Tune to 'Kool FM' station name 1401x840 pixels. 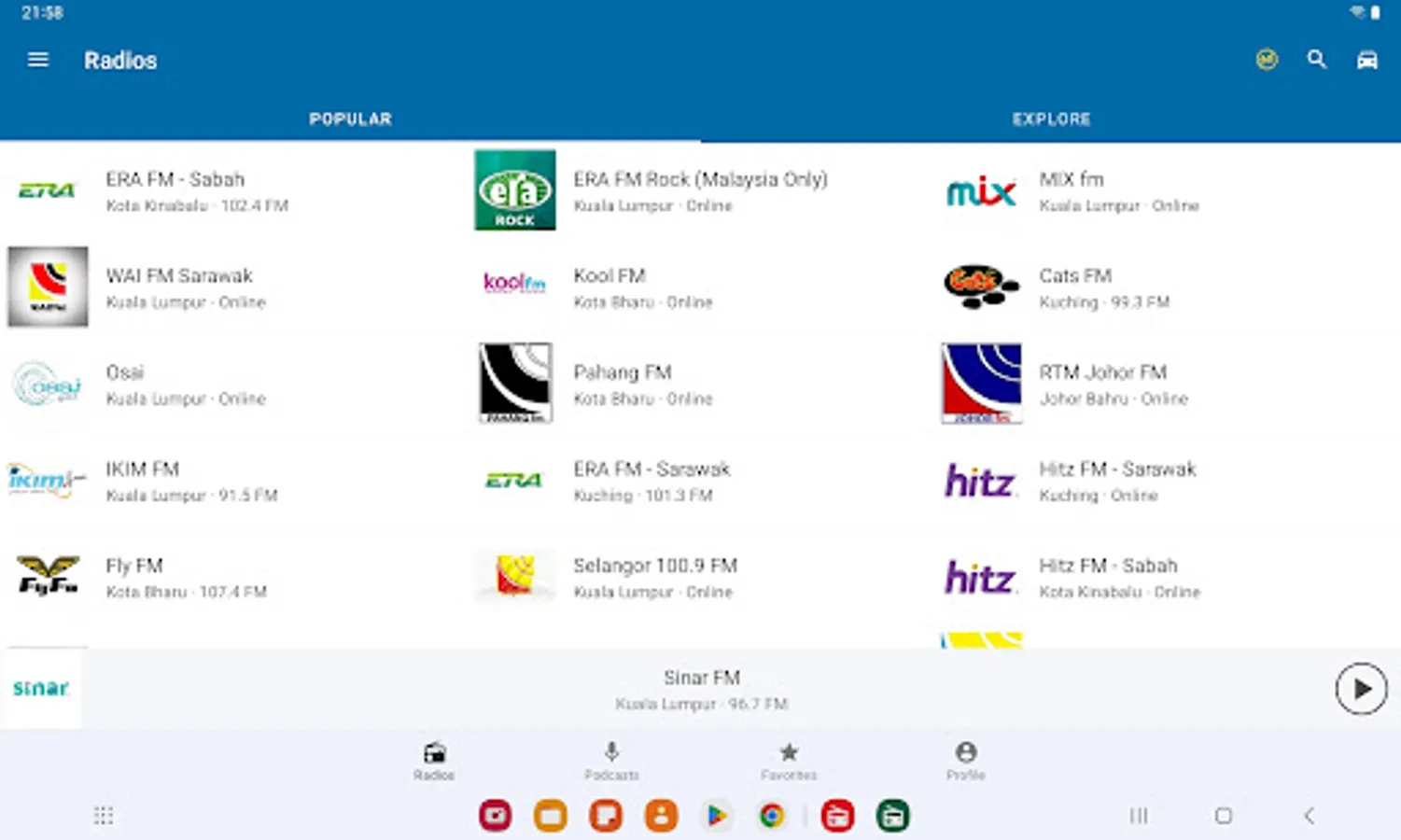(609, 275)
